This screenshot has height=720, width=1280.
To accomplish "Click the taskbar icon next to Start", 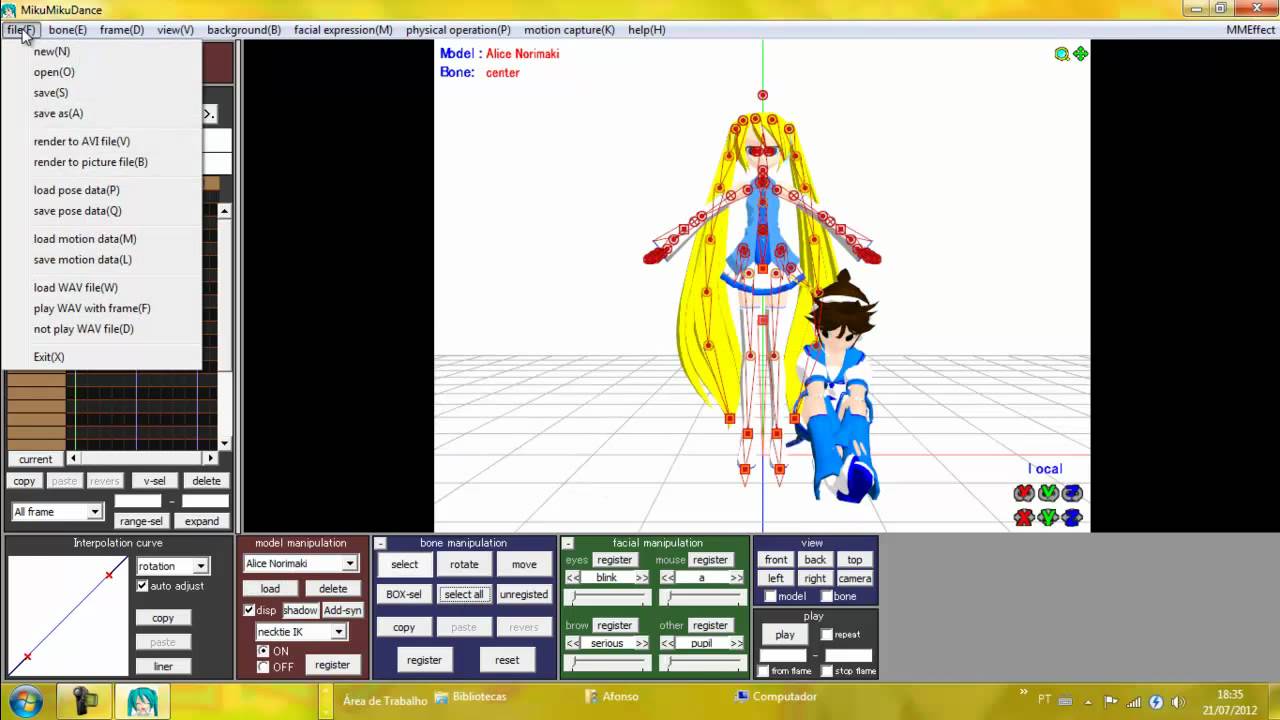I will (x=84, y=701).
